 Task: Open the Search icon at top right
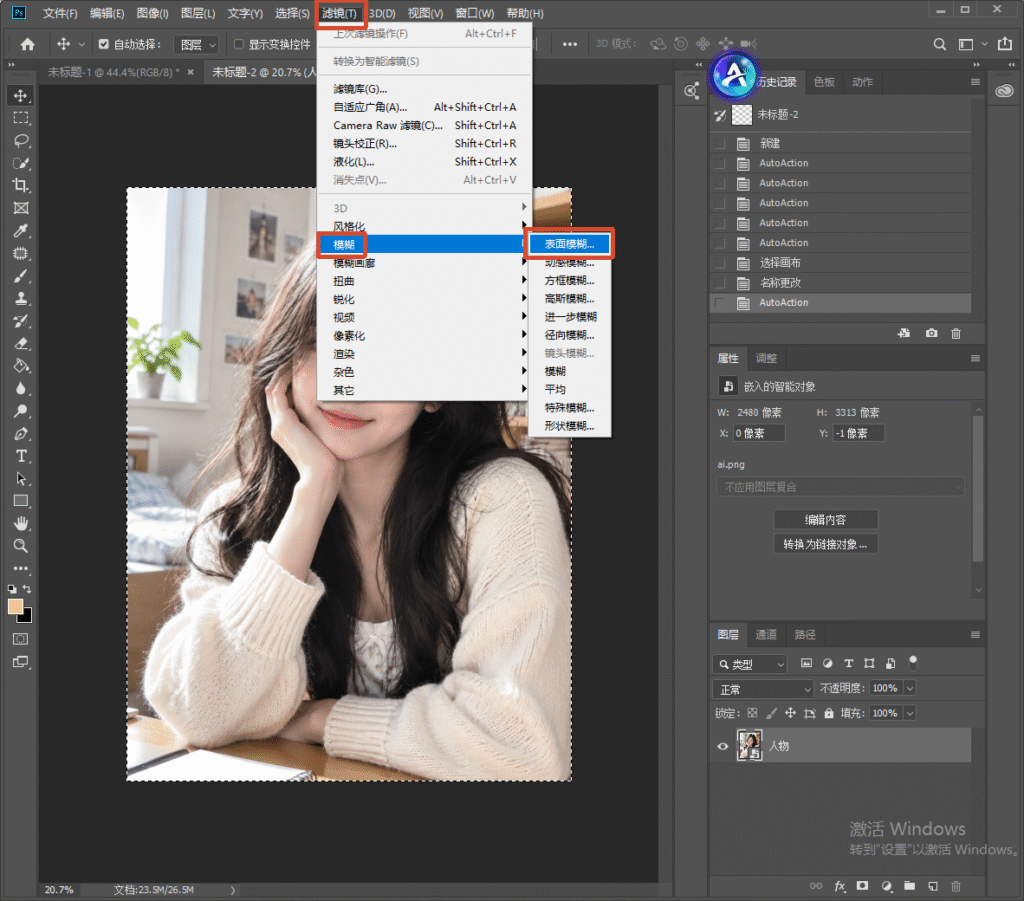(x=939, y=44)
